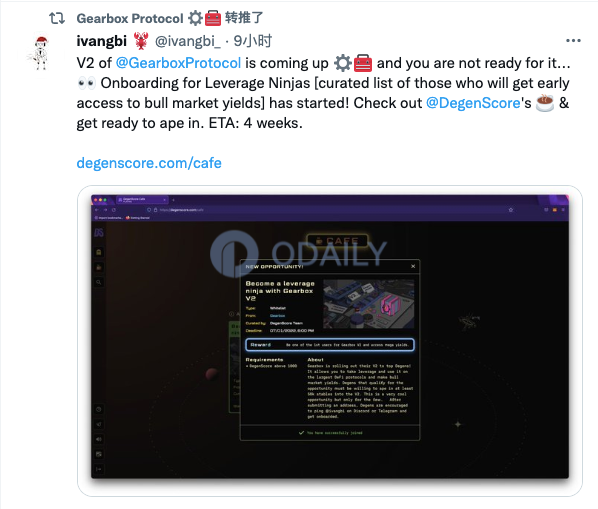
Task: Click the paper-plane send icon in sidebar
Action: (x=99, y=424)
